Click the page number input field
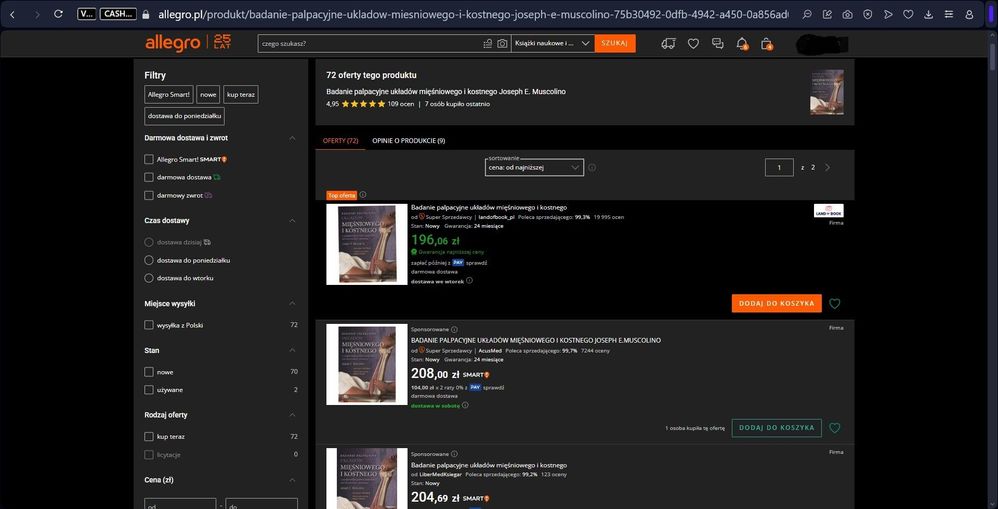The width and height of the screenshot is (998, 509). [779, 167]
